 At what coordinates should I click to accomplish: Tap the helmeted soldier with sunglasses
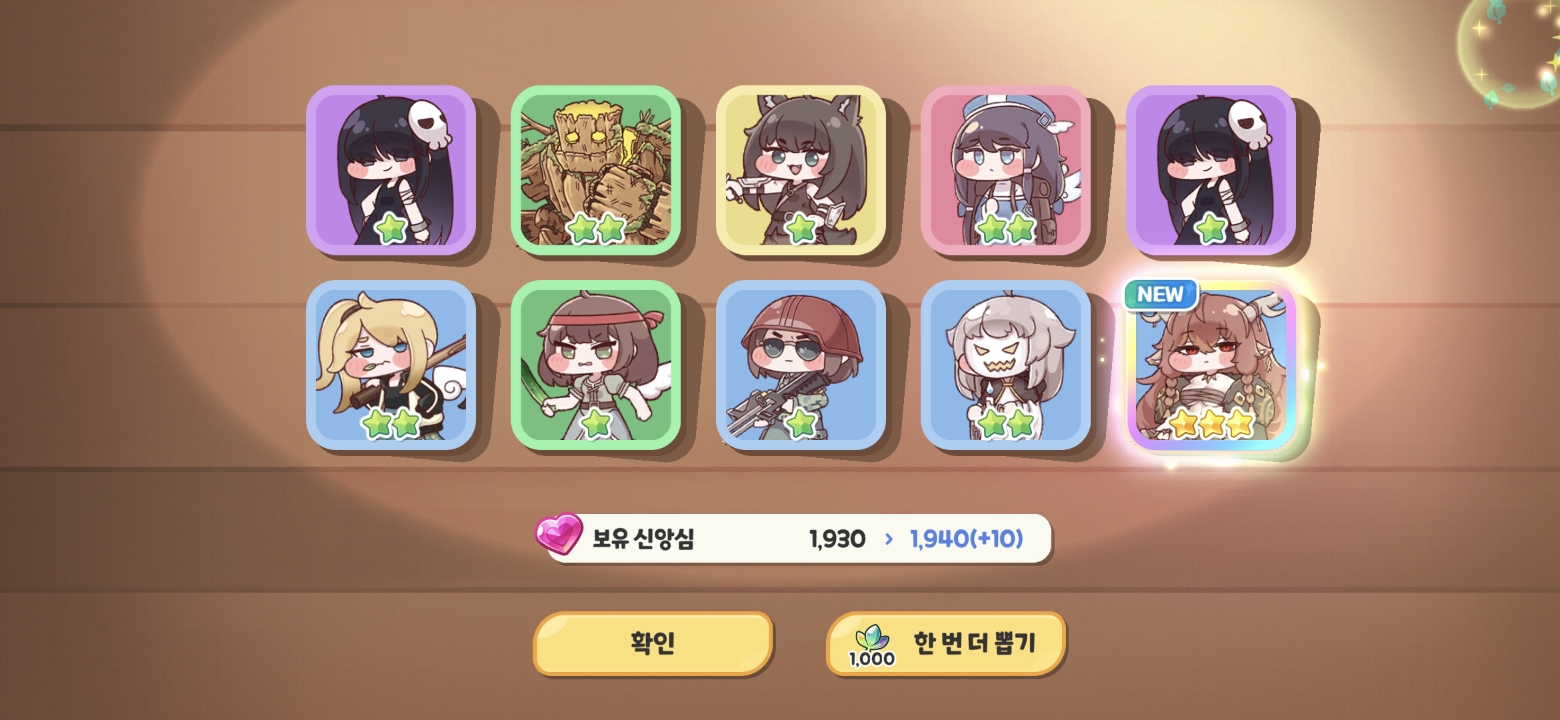pyautogui.click(x=801, y=365)
